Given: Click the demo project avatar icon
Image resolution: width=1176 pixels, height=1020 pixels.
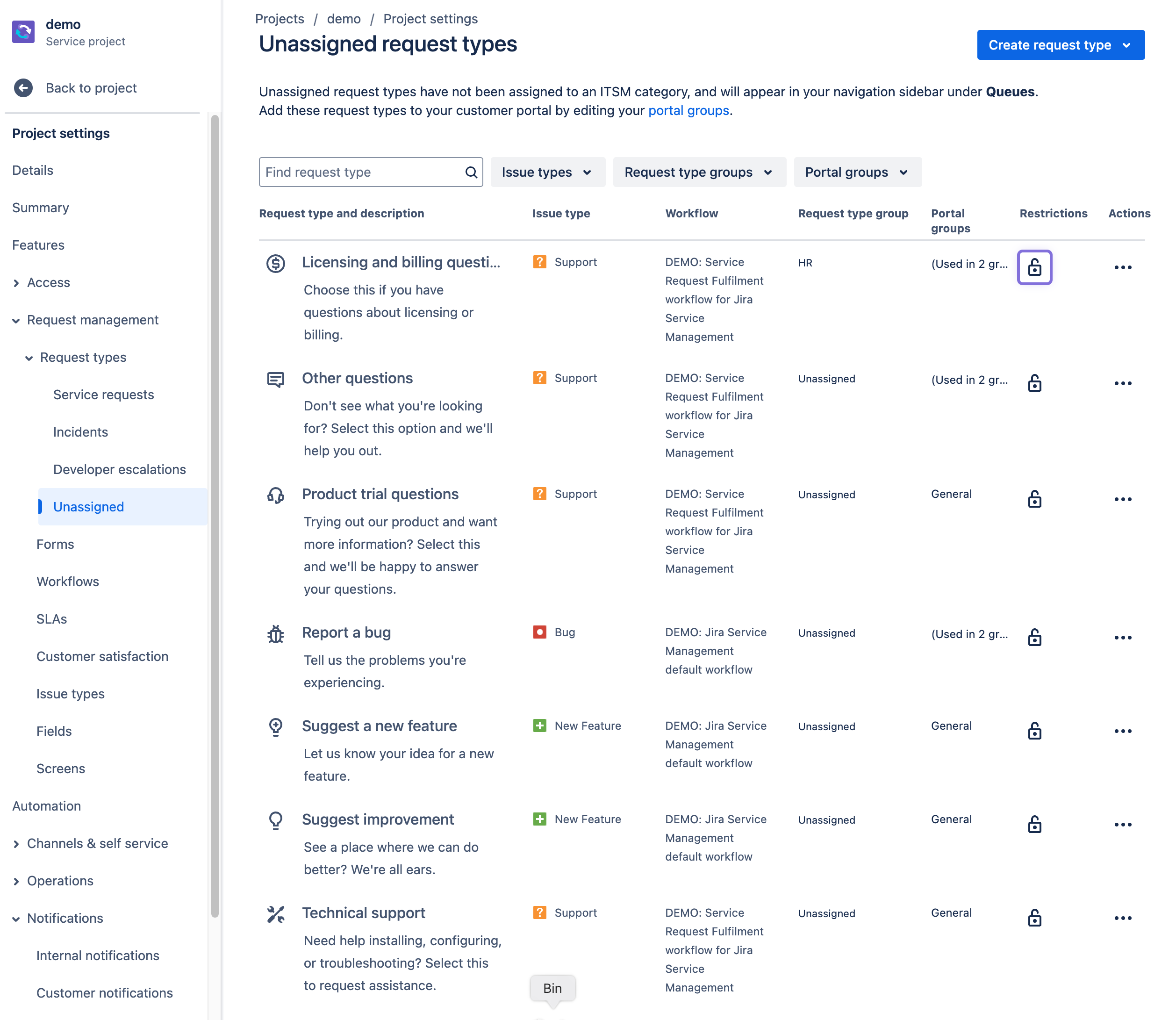Looking at the screenshot, I should (23, 32).
